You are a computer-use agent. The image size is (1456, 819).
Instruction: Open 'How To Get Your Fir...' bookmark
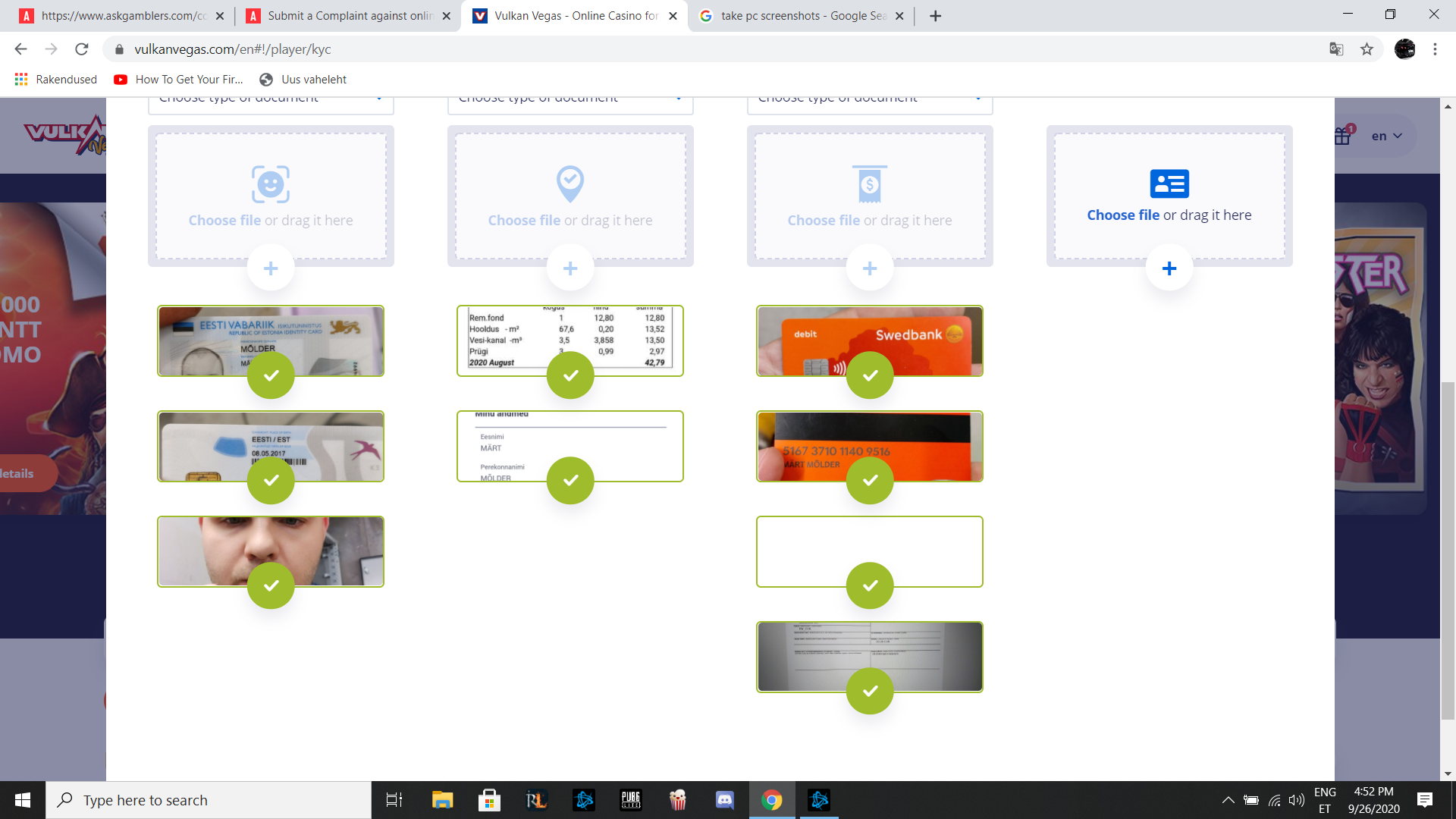click(x=179, y=80)
